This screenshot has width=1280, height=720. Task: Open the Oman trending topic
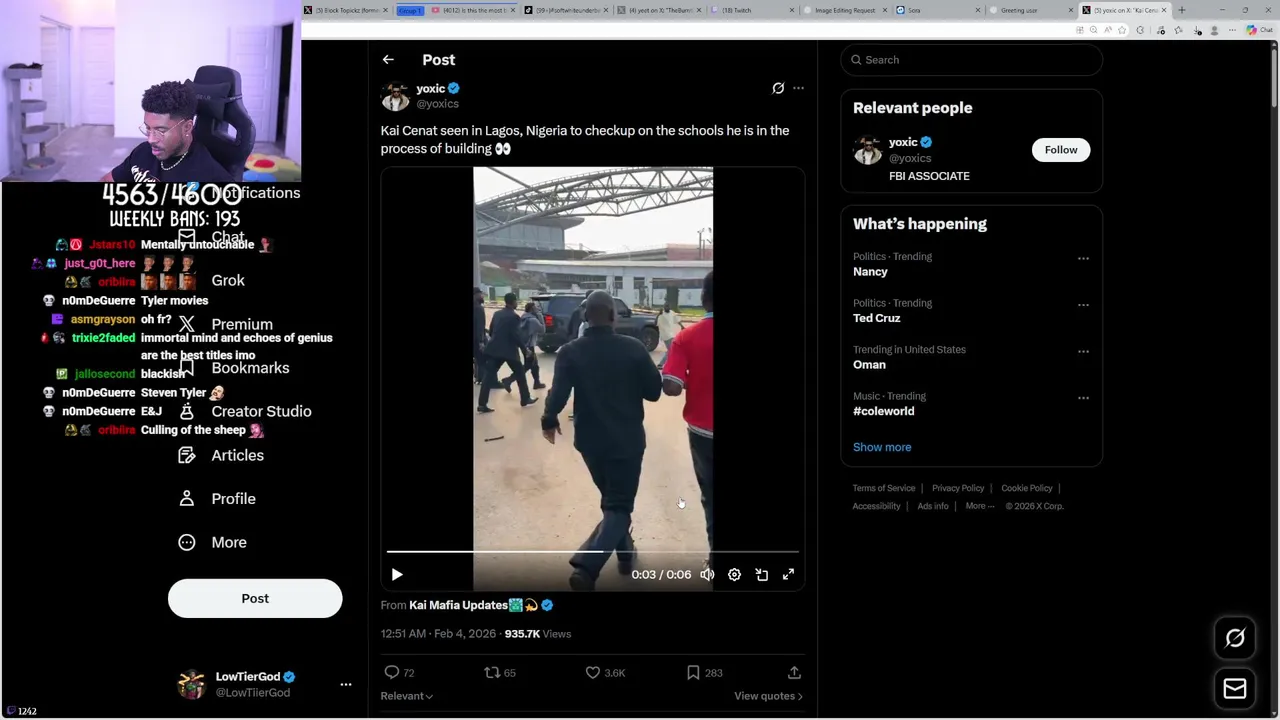pos(869,365)
